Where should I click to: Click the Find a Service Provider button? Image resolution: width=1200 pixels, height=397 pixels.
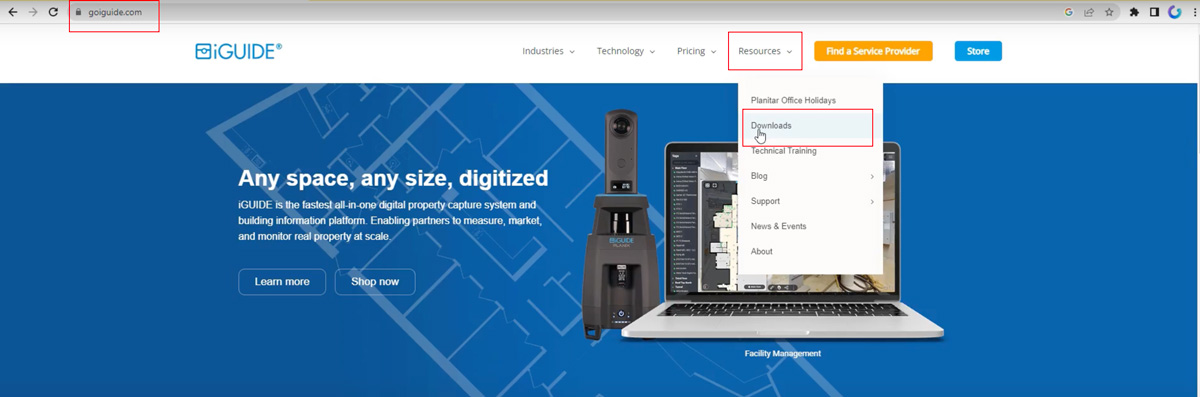pos(873,51)
